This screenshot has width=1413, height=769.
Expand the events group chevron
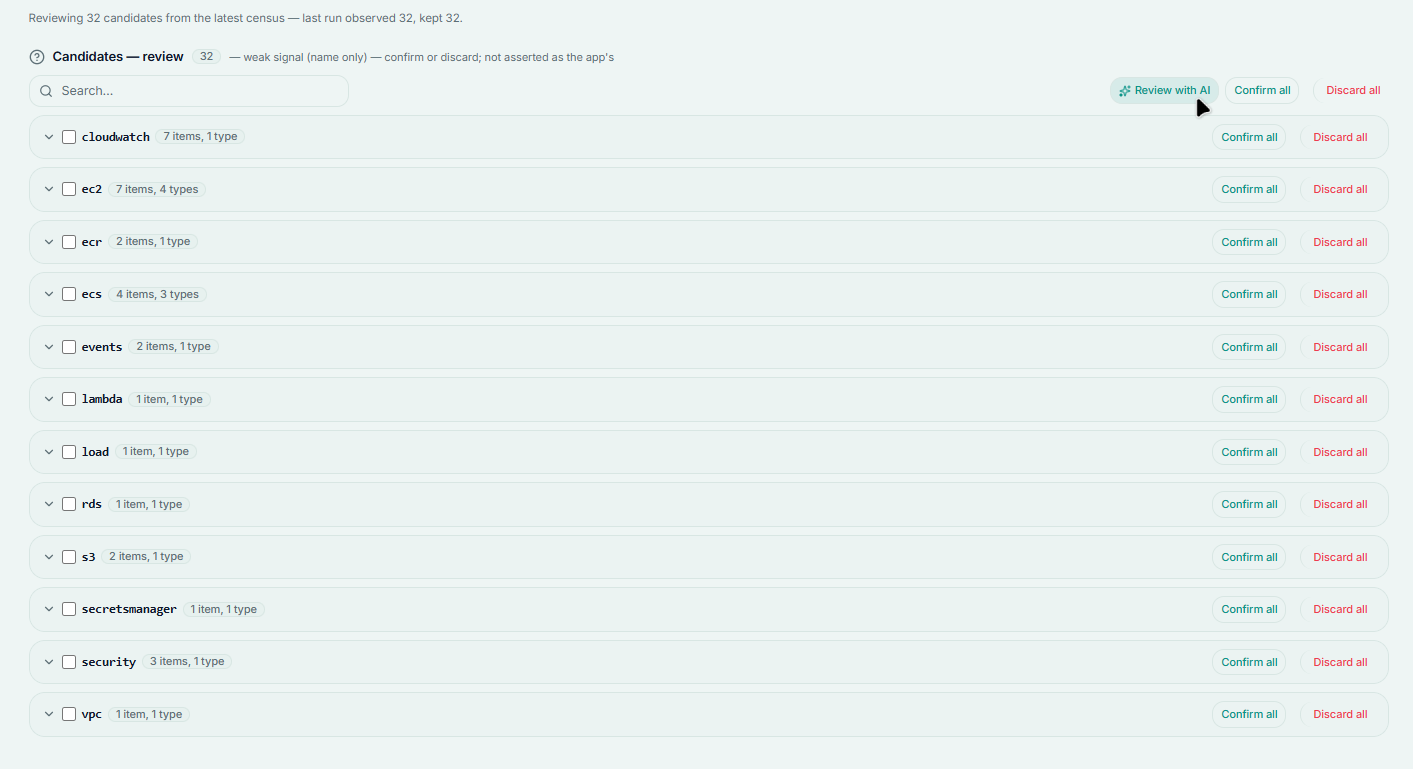[x=49, y=347]
